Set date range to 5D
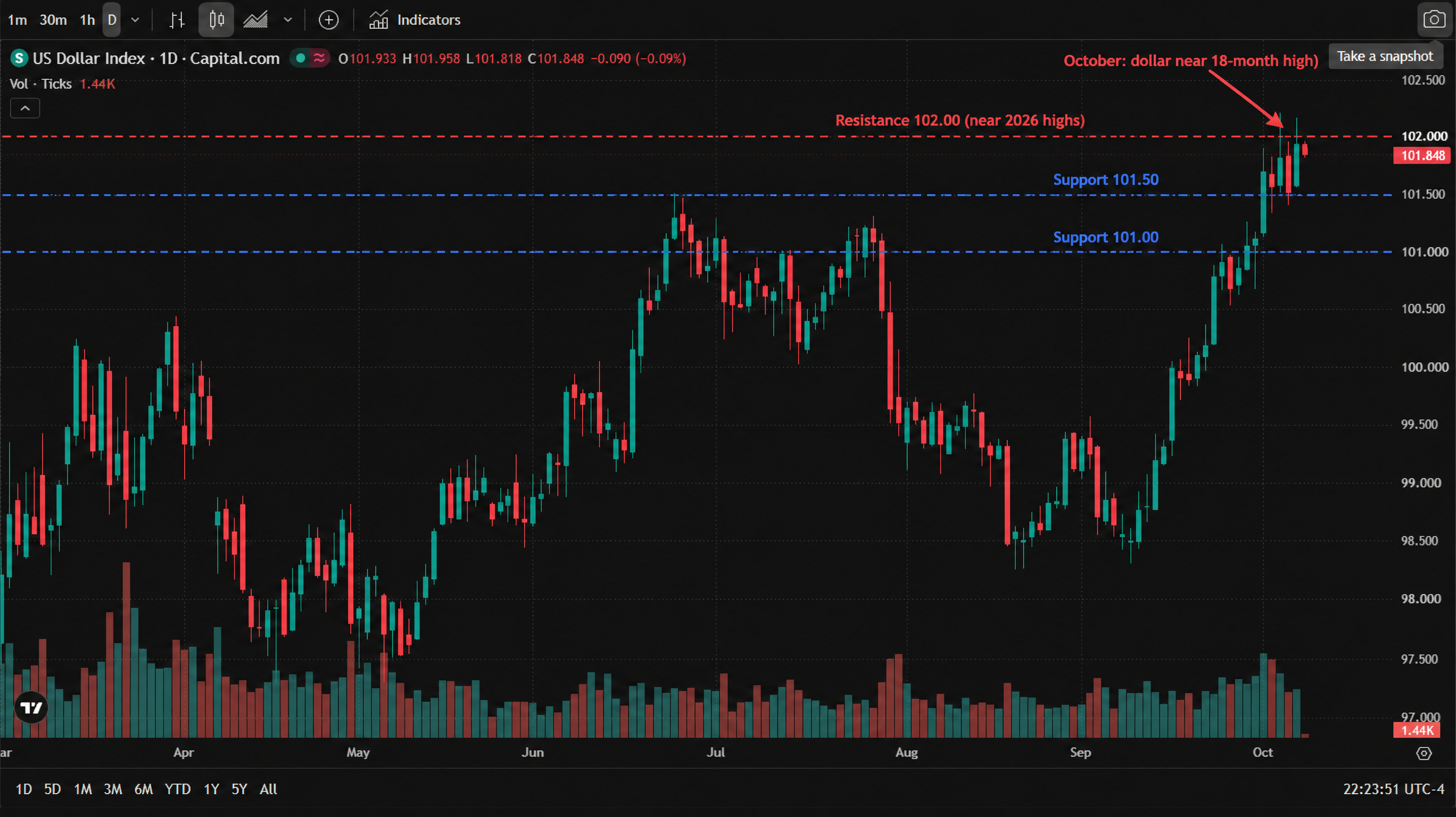1456x817 pixels. (53, 789)
